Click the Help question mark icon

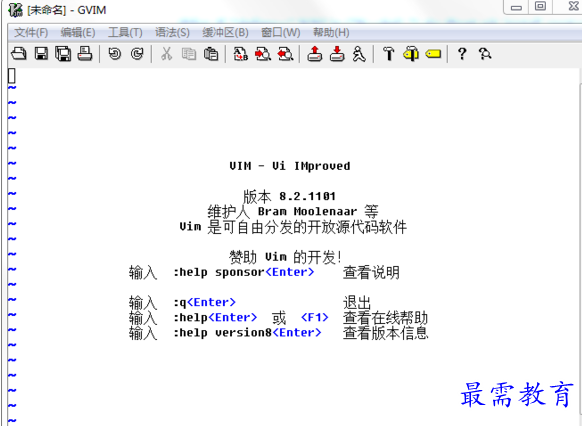tap(462, 54)
